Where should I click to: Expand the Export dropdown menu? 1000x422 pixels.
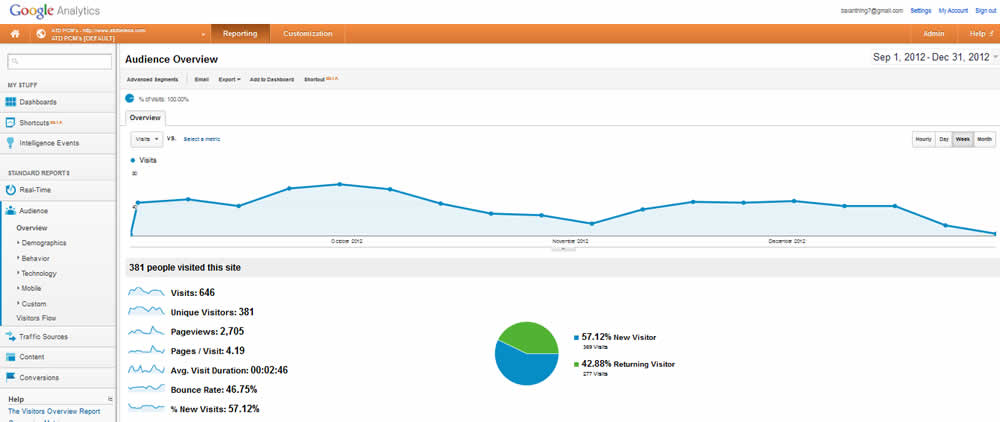(x=230, y=78)
